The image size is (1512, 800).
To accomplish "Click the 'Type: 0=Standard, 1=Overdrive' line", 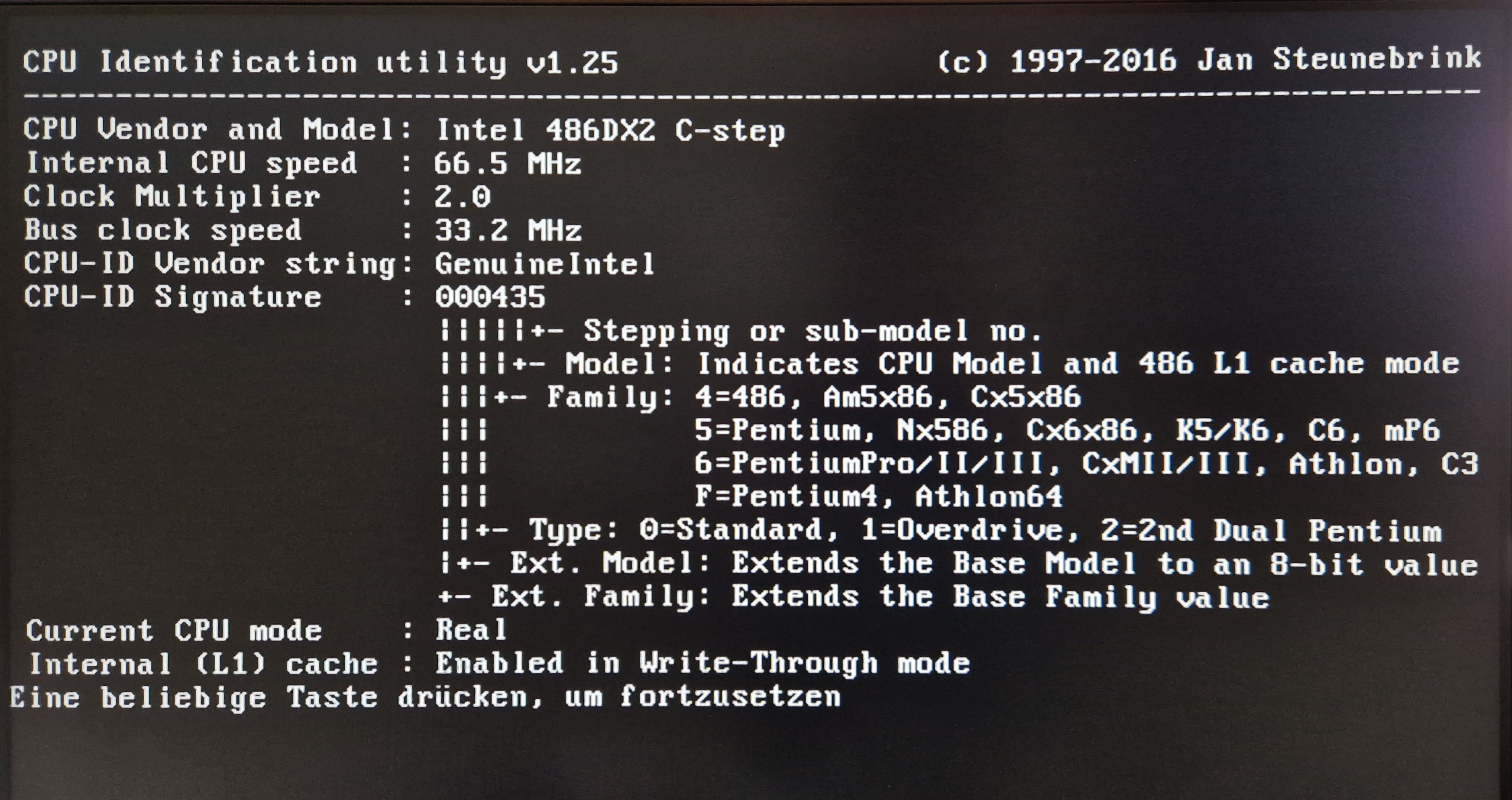I will 941,531.
